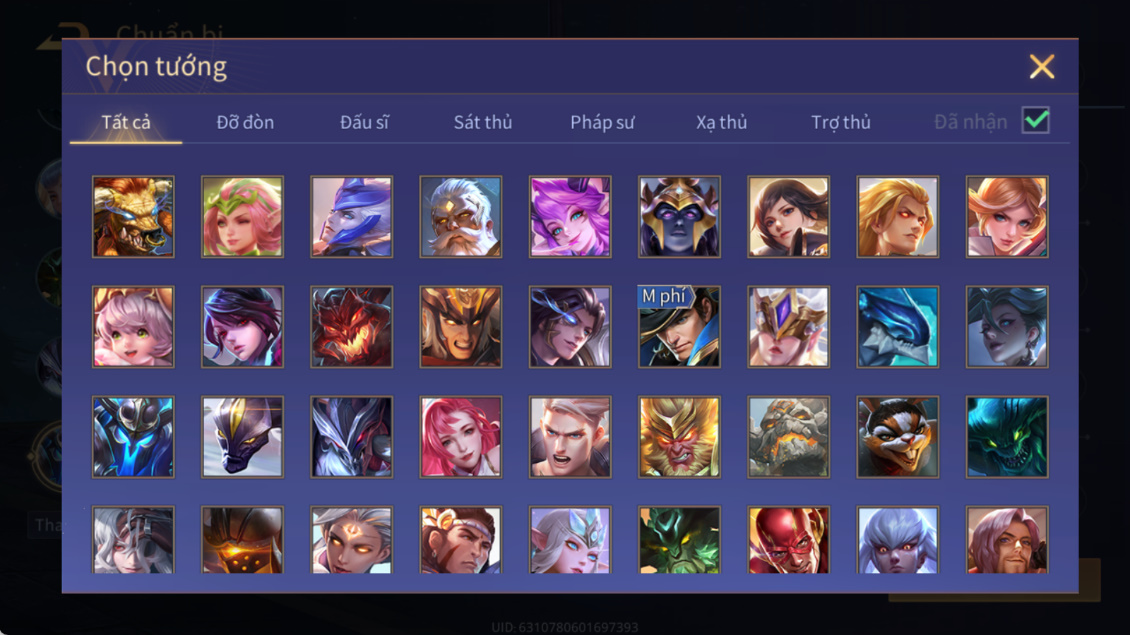Choose the golden monkey king hero
The image size is (1130, 635).
[679, 437]
